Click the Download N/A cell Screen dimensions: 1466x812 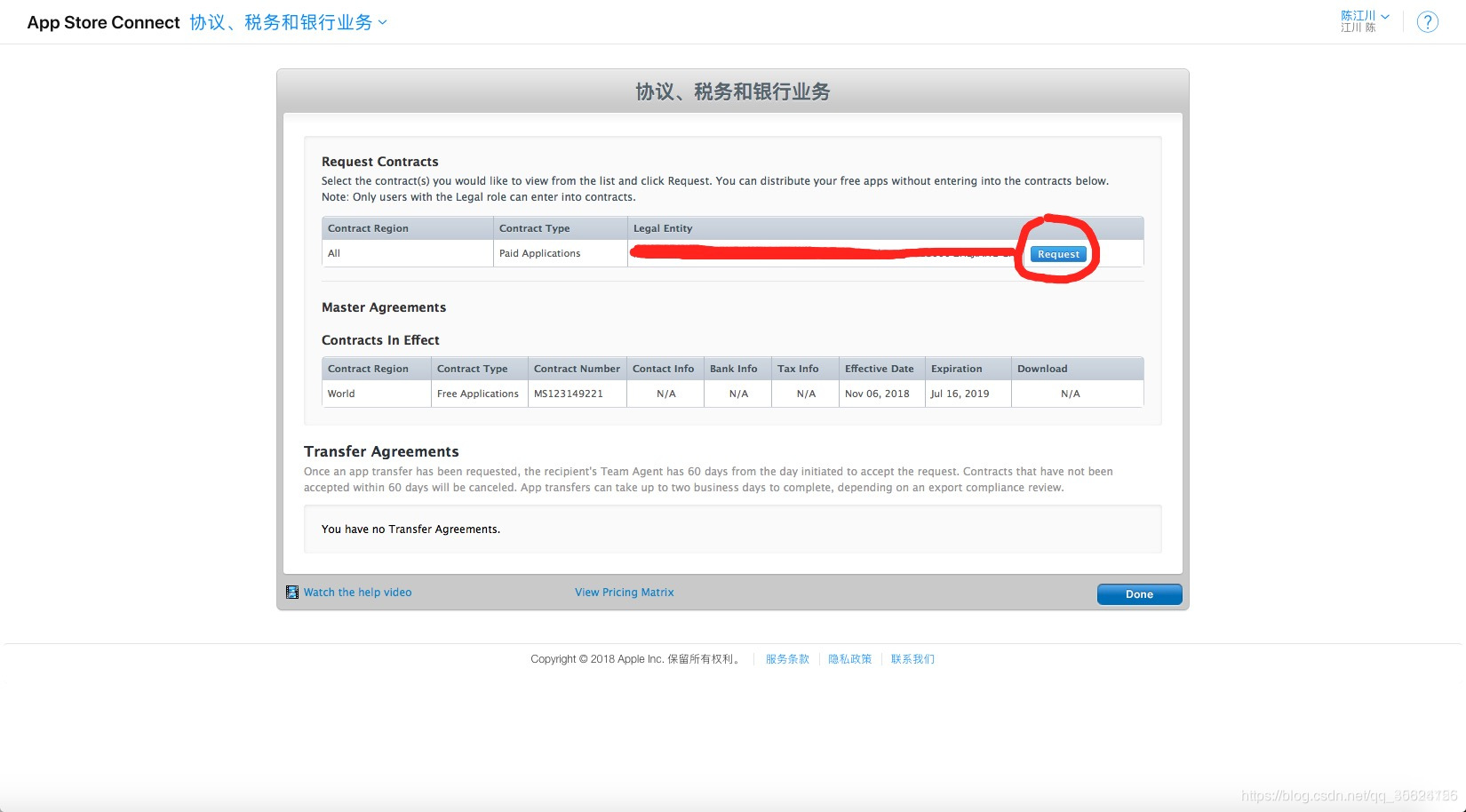tap(1078, 394)
